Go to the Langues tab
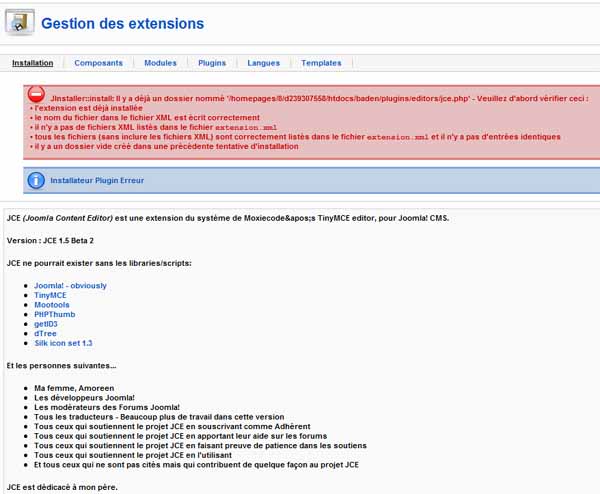The width and height of the screenshot is (600, 494). (264, 63)
